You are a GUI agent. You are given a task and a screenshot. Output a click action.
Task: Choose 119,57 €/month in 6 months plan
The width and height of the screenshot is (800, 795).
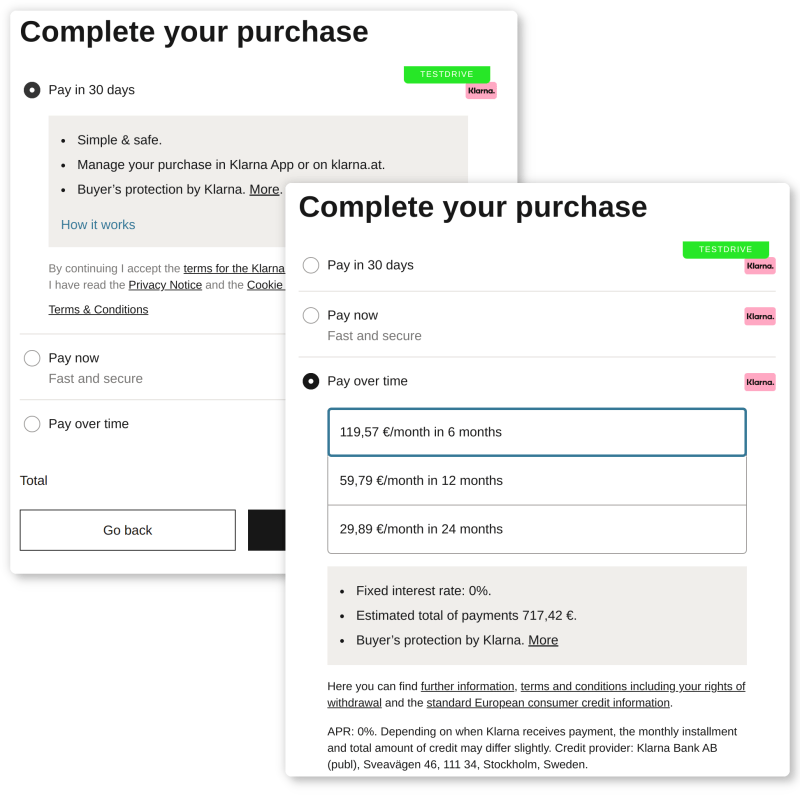536,432
